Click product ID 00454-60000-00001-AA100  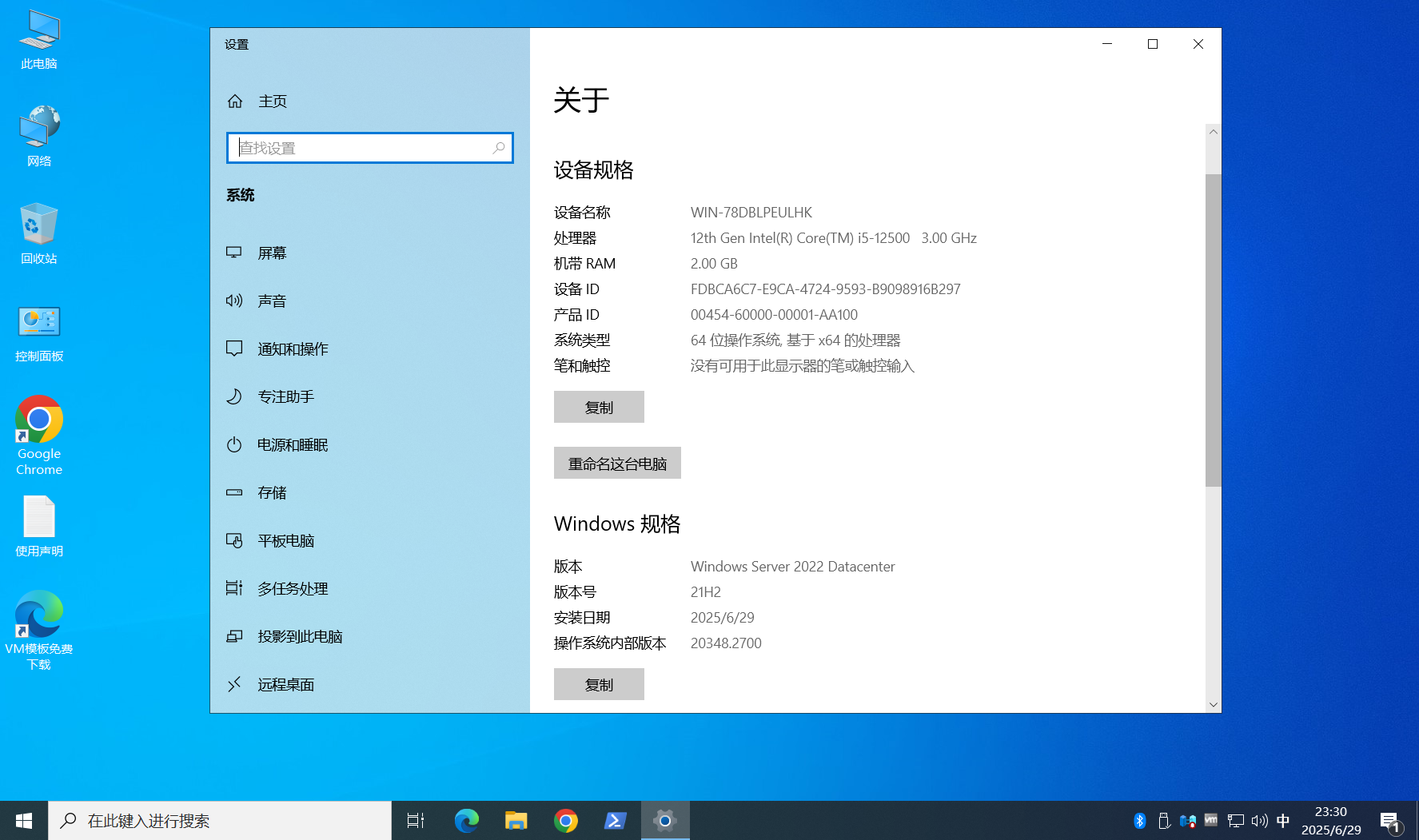pos(774,315)
